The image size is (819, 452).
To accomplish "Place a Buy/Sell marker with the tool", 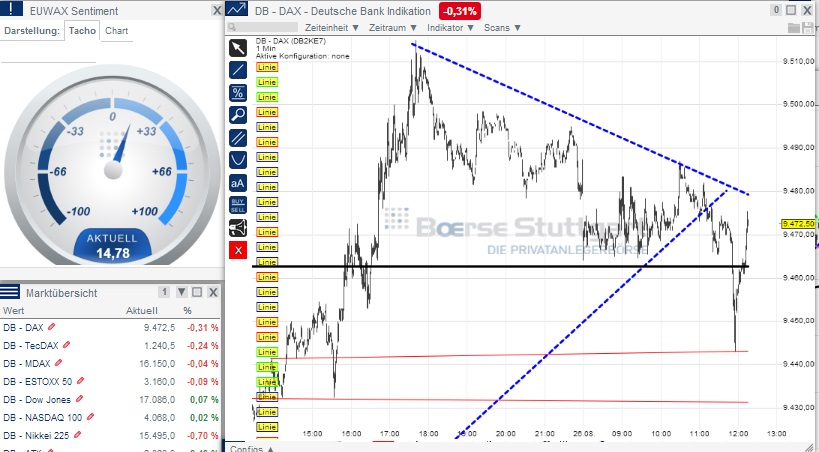I will [x=238, y=205].
